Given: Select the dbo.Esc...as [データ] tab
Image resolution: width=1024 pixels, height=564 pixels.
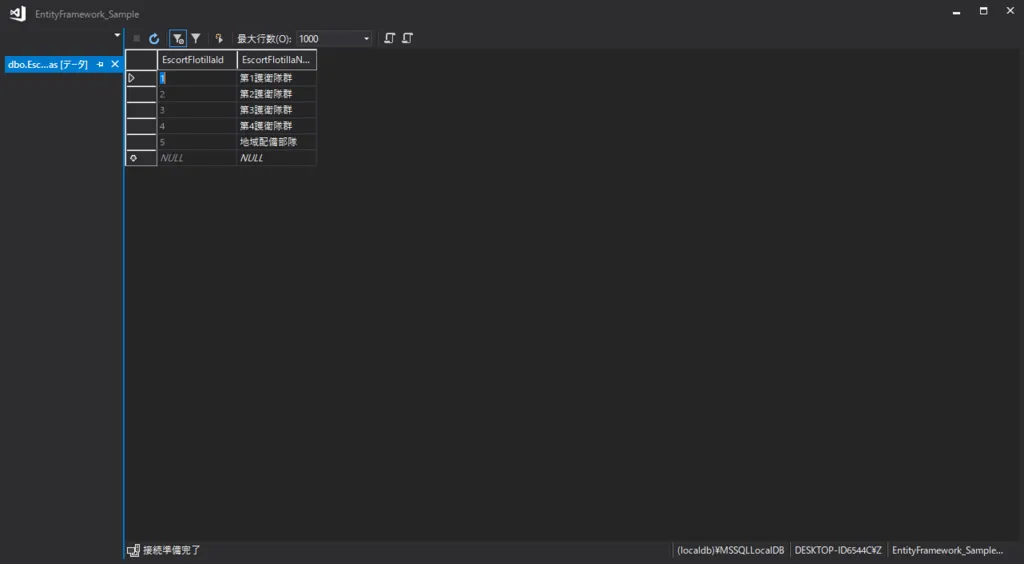Looking at the screenshot, I should click(47, 64).
